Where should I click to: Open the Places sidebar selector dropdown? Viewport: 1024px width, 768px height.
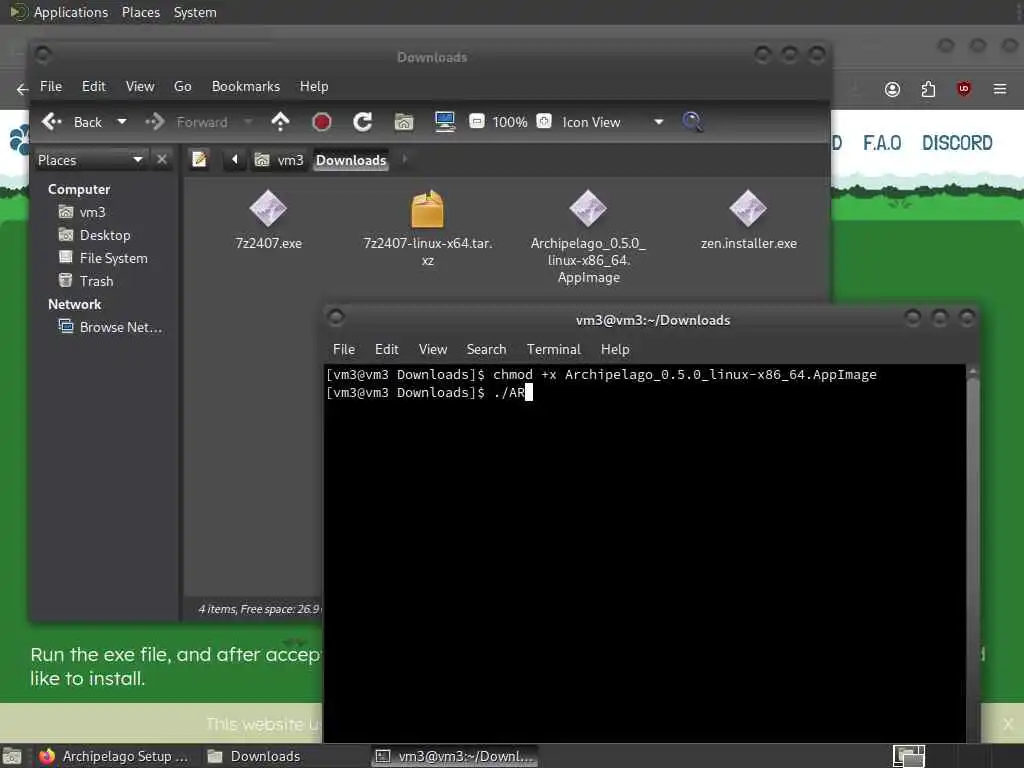point(90,160)
